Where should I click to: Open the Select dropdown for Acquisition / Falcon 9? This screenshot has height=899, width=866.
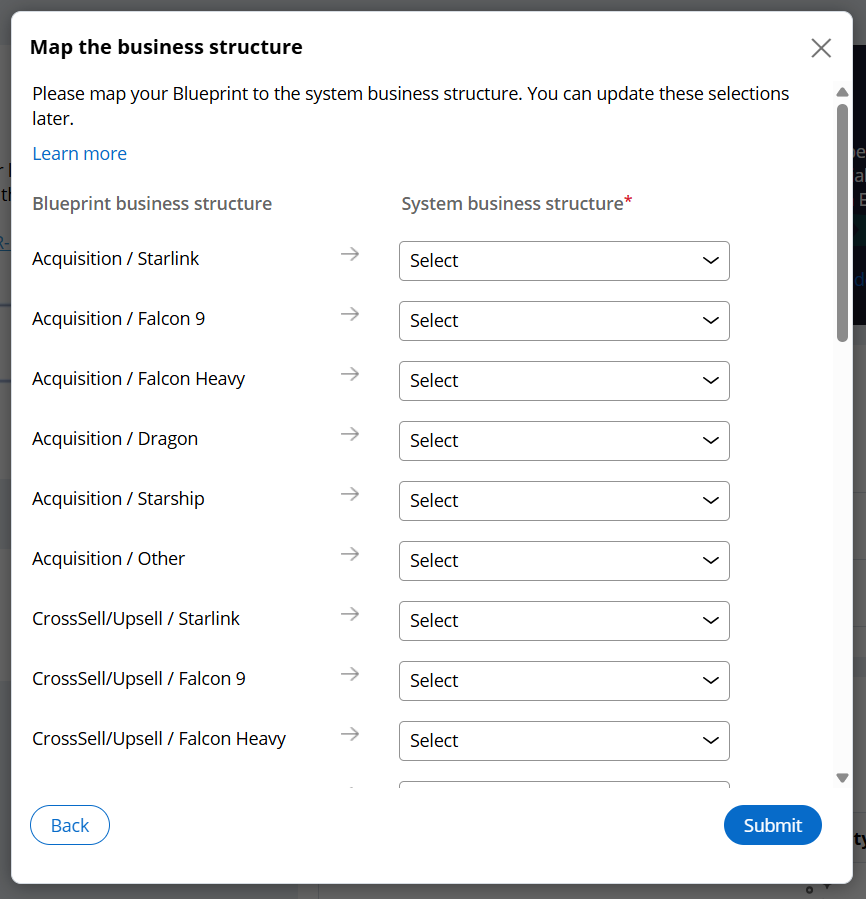[564, 321]
